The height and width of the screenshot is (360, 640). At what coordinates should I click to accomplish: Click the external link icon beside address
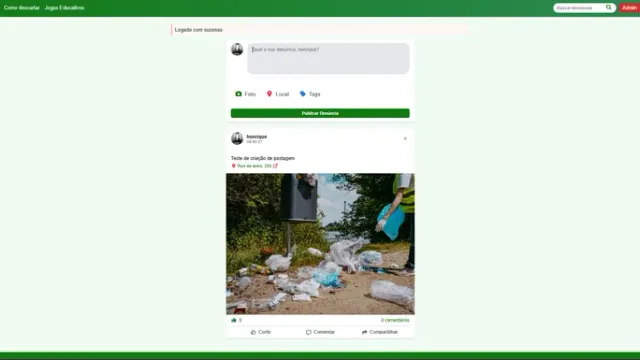(x=276, y=166)
